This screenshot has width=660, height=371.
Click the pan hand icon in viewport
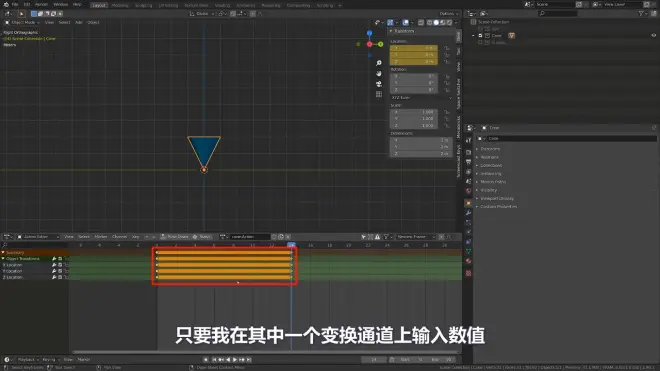379,74
